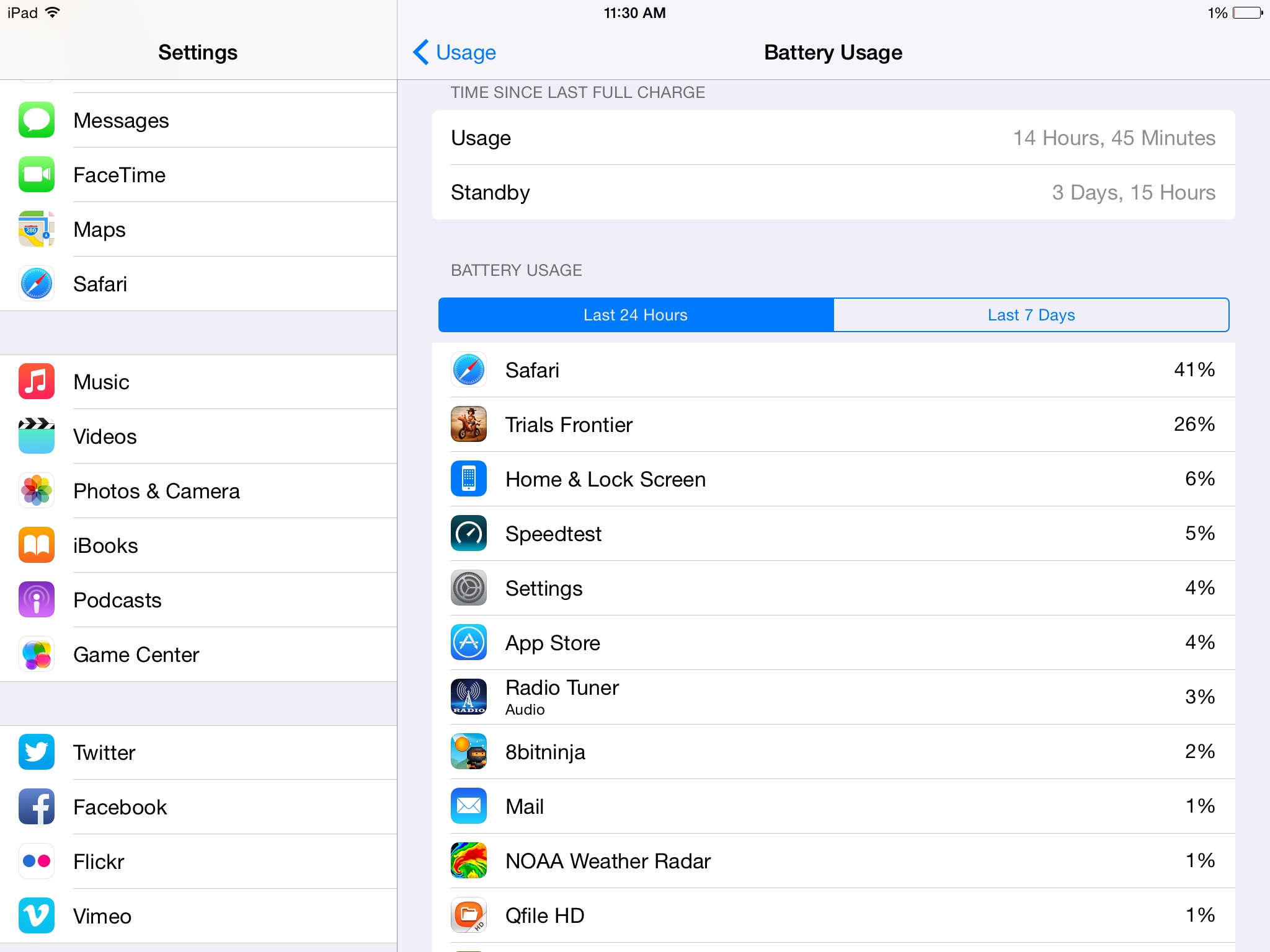Tap the NOAA Weather Radar icon
Image resolution: width=1270 pixels, height=952 pixels.
click(469, 861)
